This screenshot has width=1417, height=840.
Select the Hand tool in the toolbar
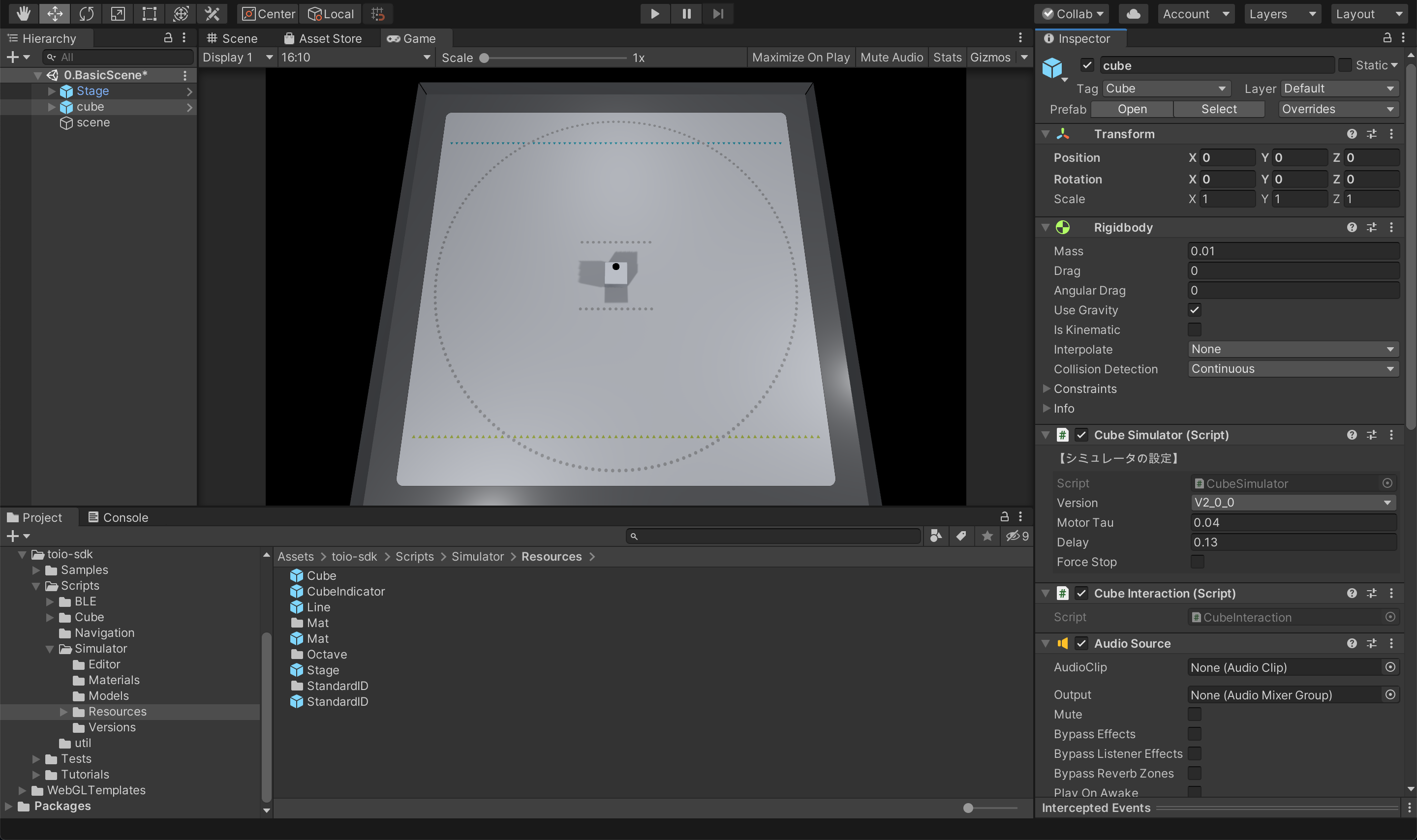(22, 14)
